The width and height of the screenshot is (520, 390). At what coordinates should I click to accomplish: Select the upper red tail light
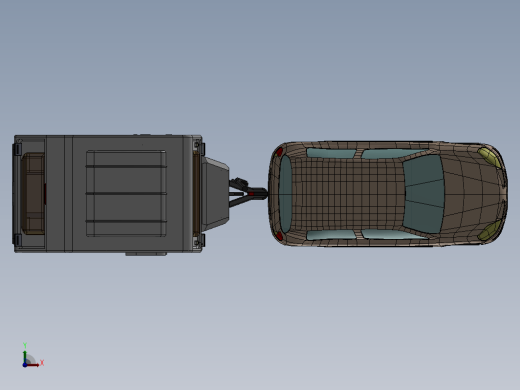(x=279, y=152)
